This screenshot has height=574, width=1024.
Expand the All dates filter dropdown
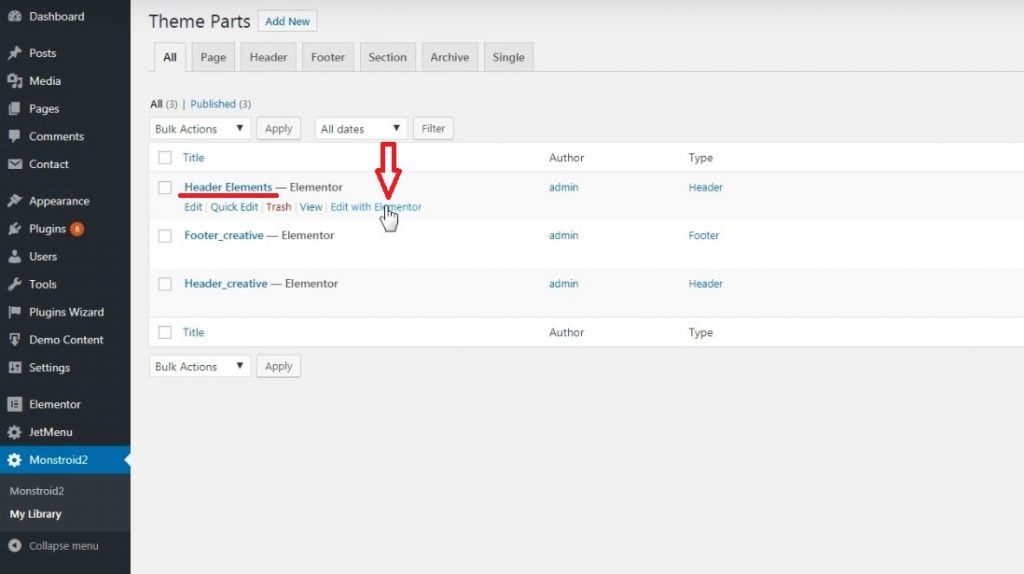tap(361, 129)
